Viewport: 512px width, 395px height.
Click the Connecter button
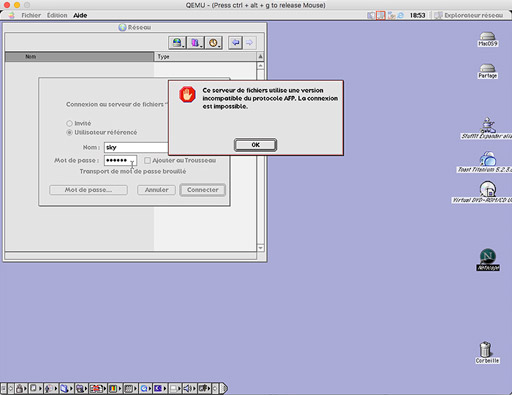(203, 190)
